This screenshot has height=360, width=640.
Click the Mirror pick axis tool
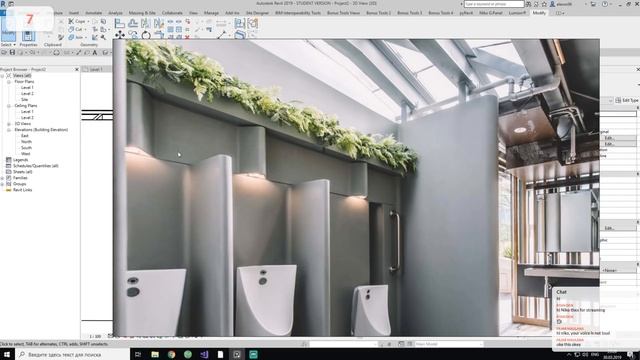pos(146,23)
